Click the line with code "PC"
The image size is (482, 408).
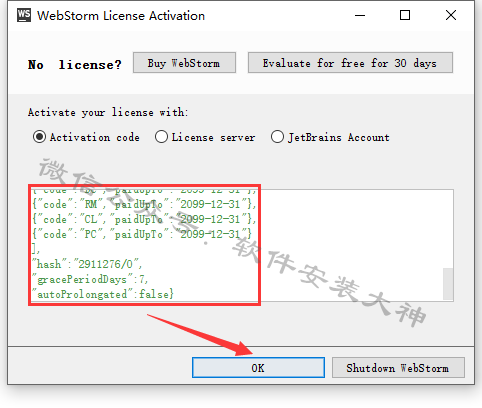click(x=142, y=234)
